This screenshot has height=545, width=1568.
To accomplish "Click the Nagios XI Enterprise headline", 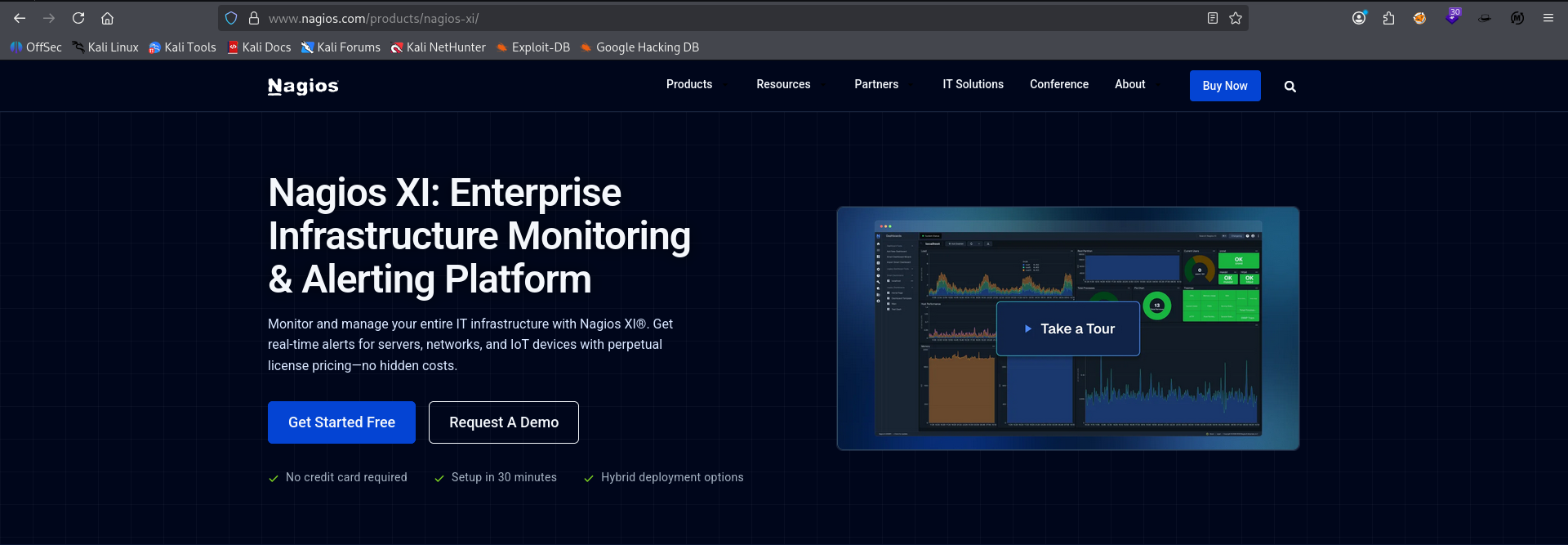I will tap(479, 236).
